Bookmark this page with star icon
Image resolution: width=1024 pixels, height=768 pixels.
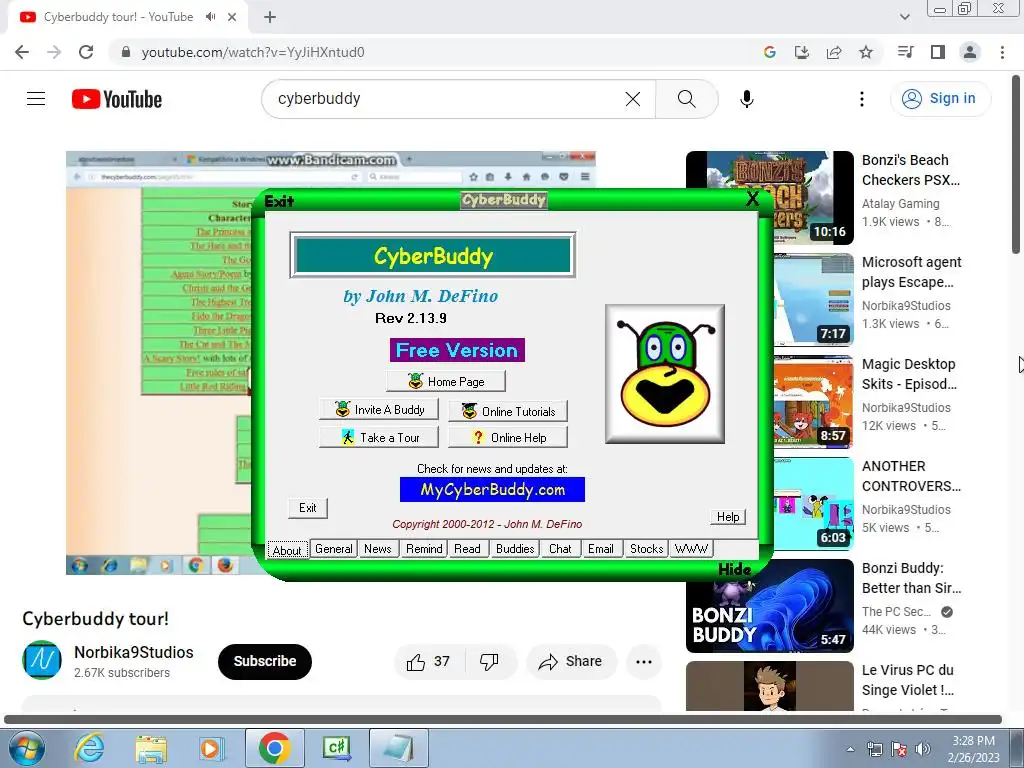click(x=865, y=52)
